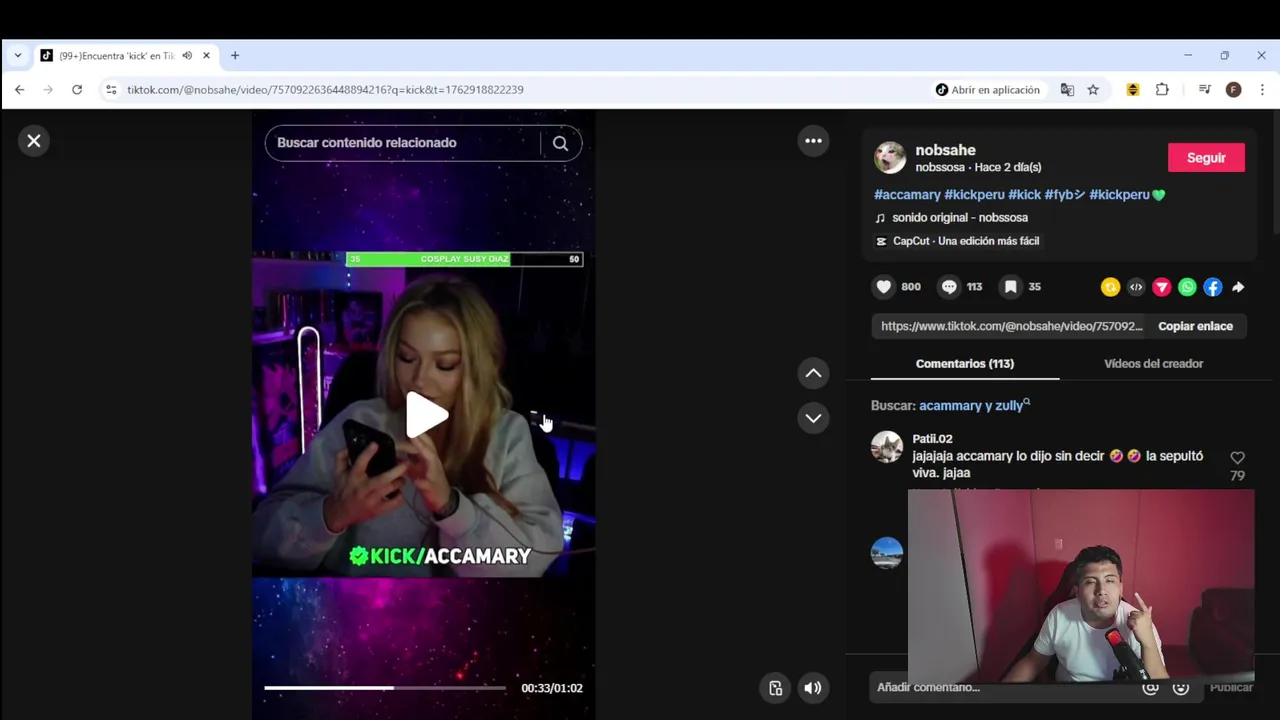Mute the video with speaker icon
The image size is (1280, 720).
(812, 688)
